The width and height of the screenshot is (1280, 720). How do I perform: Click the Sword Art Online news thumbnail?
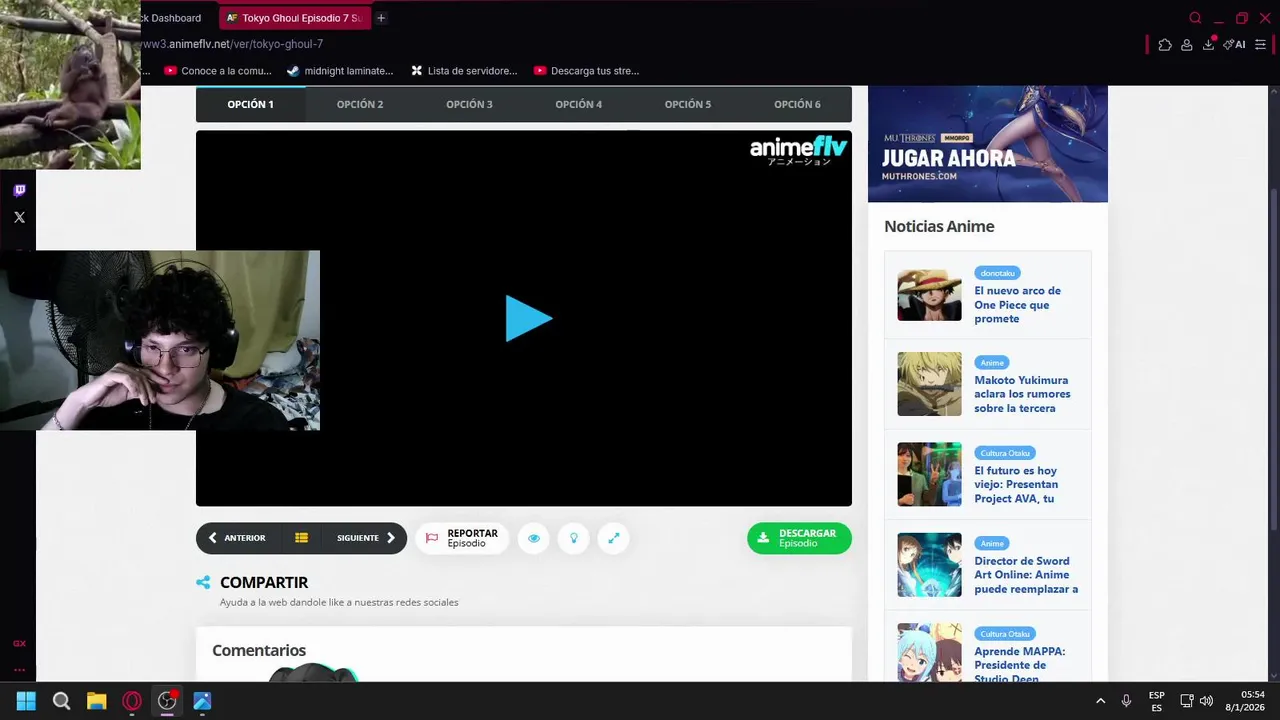[929, 565]
